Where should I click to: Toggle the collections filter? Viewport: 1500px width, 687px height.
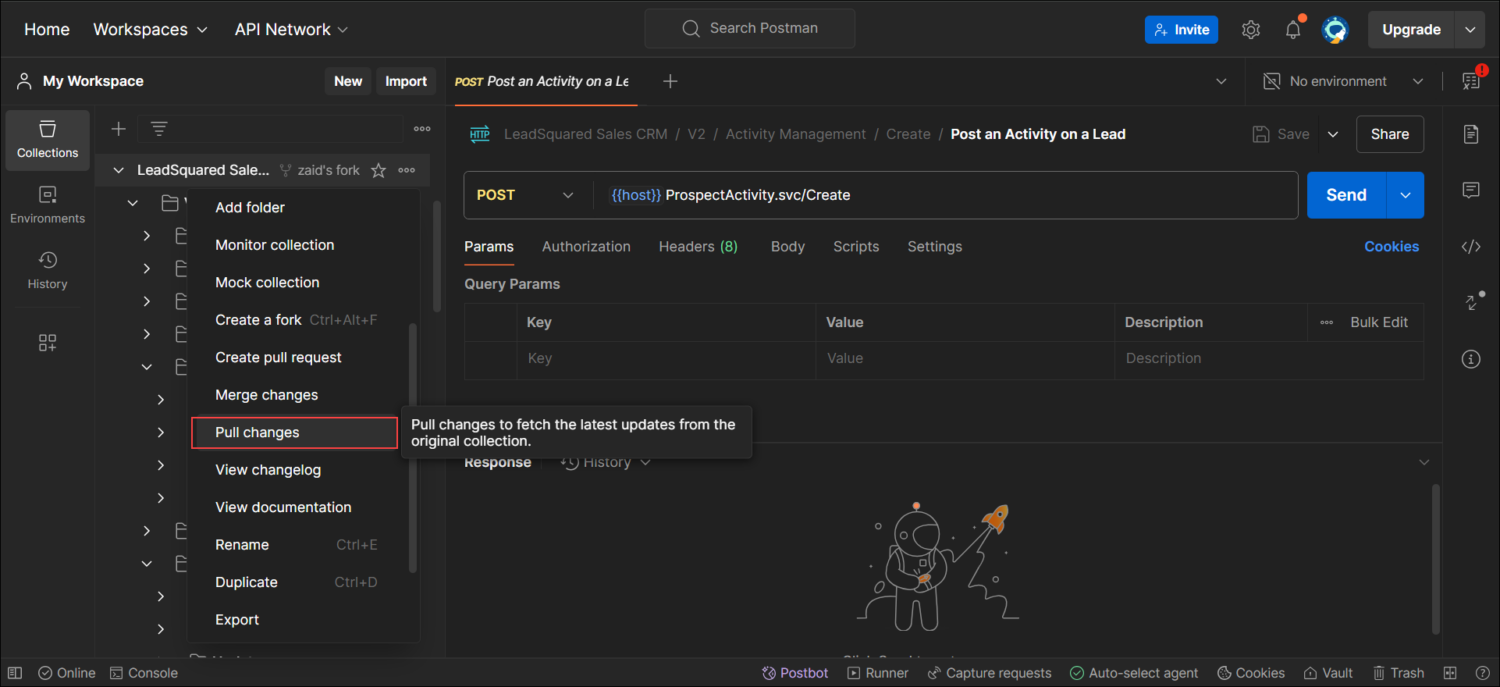pyautogui.click(x=157, y=128)
